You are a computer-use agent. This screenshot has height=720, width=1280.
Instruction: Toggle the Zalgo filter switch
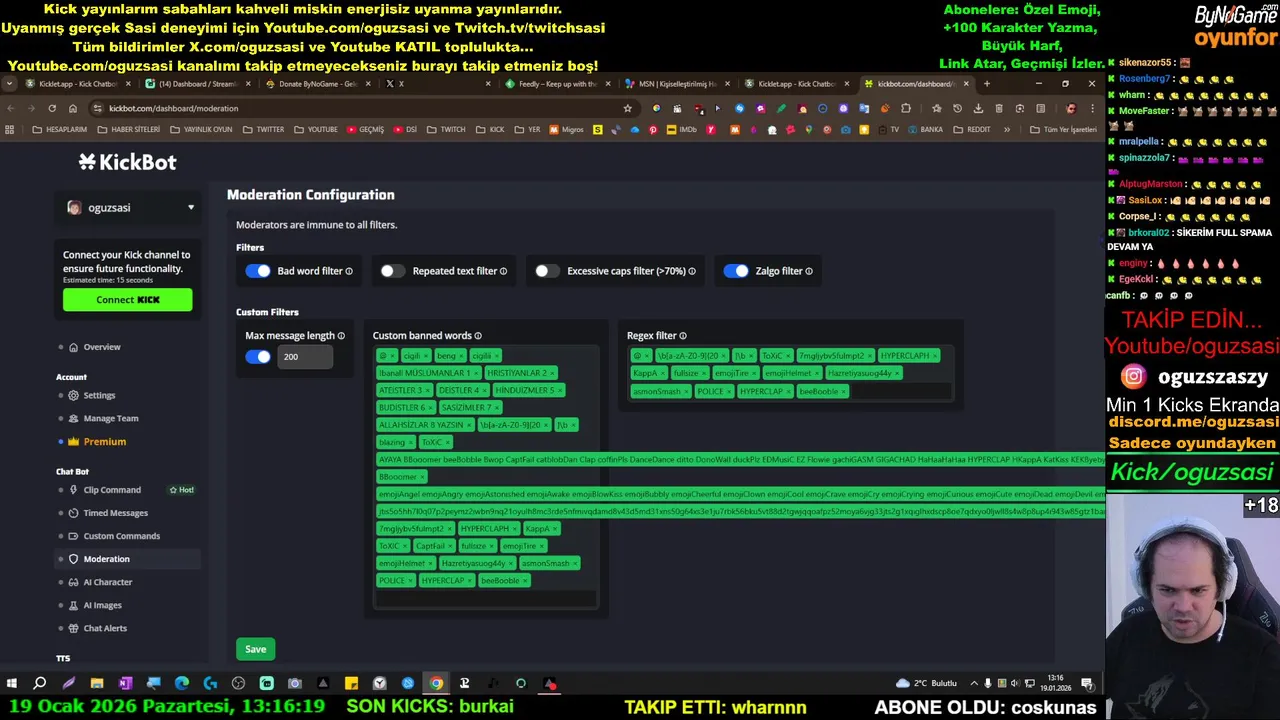736,271
